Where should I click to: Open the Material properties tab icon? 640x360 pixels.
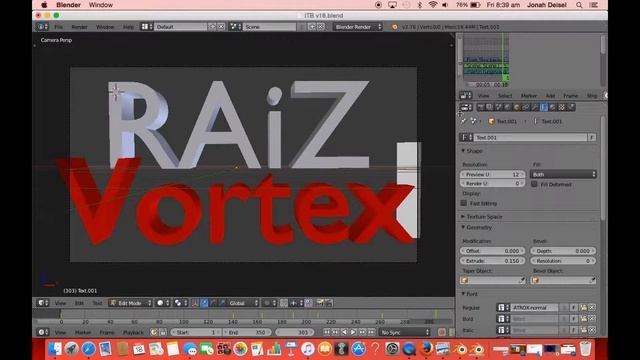pos(553,107)
